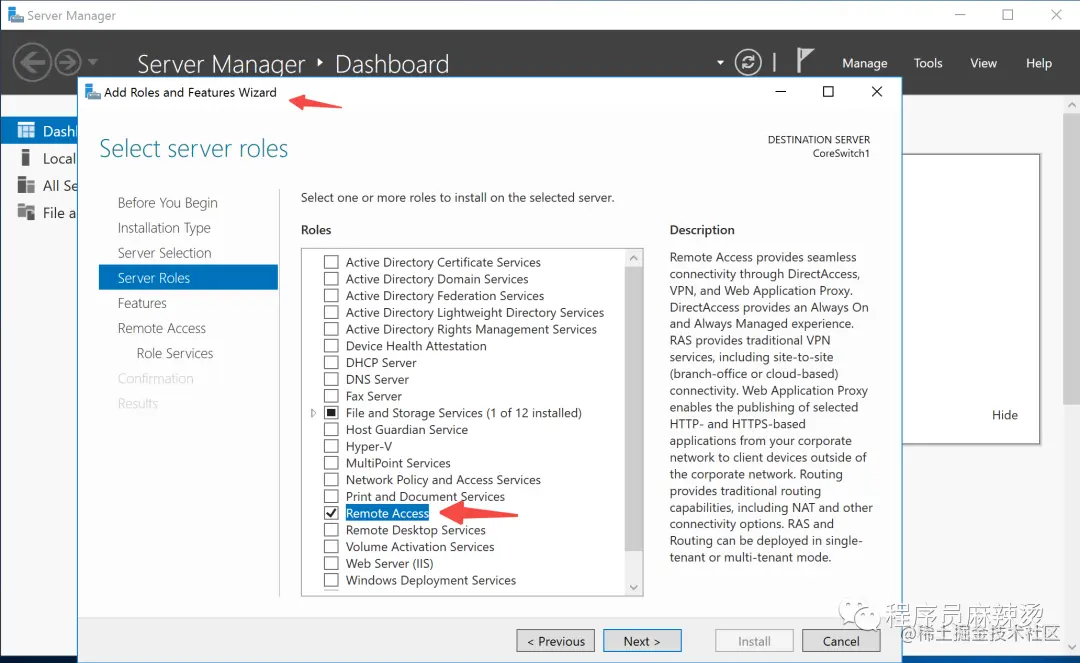This screenshot has height=663, width=1080.
Task: Check Web Server (IIS) role
Action: click(331, 563)
